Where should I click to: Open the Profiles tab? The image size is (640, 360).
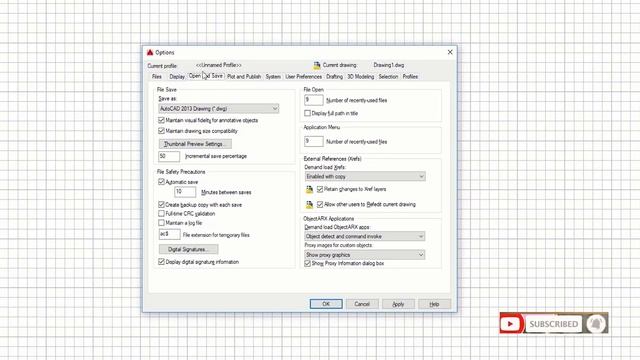pyautogui.click(x=410, y=77)
